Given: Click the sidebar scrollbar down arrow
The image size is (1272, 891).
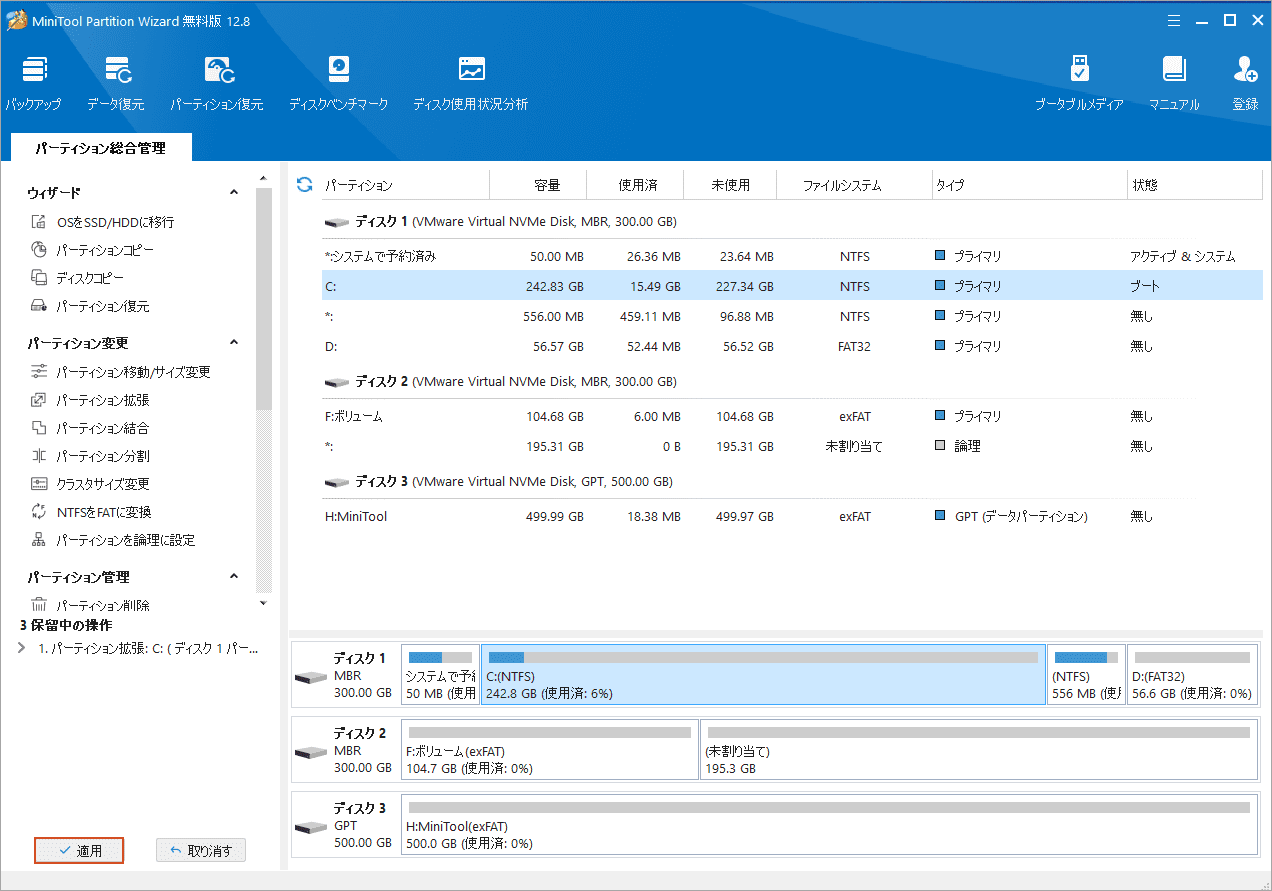Looking at the screenshot, I should point(264,603).
